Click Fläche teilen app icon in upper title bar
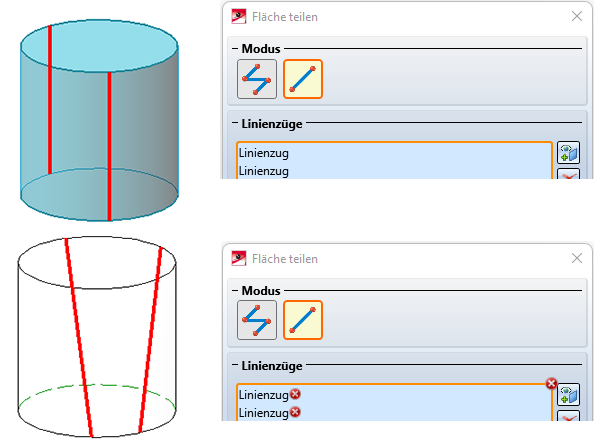The width and height of the screenshot is (594, 442). pos(239,17)
